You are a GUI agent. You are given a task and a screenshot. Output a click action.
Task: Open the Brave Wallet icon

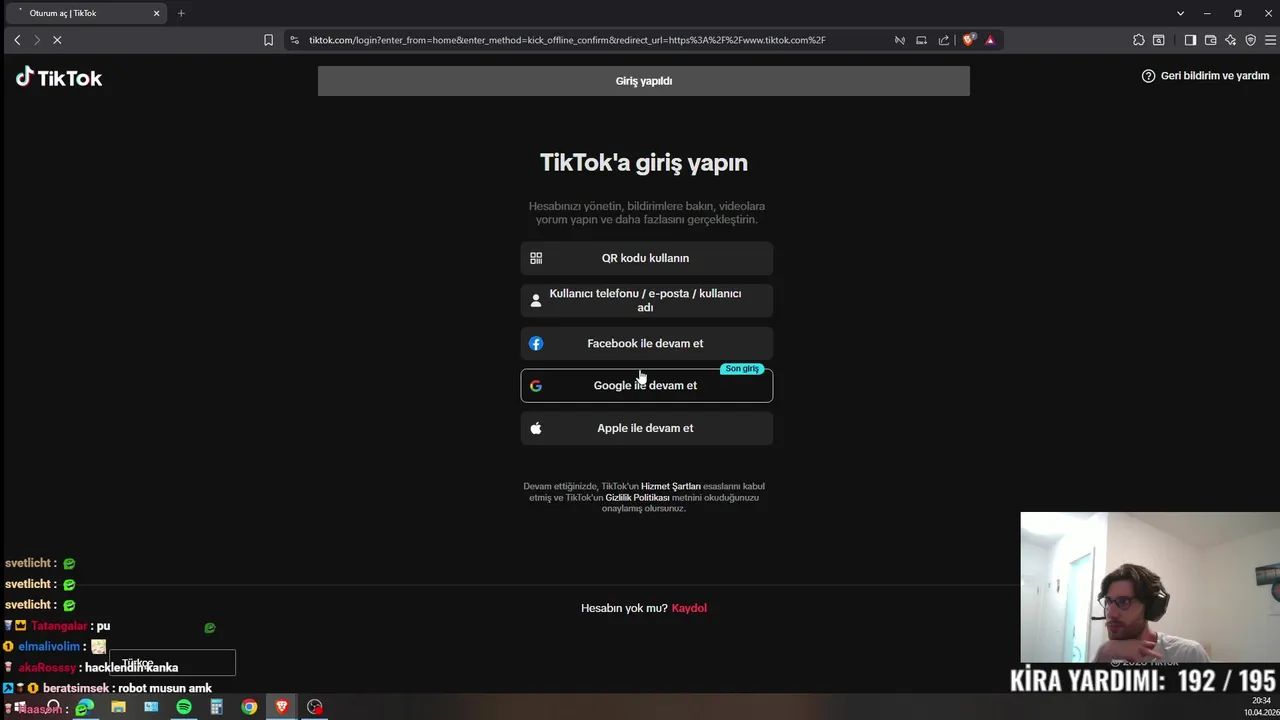[1210, 40]
